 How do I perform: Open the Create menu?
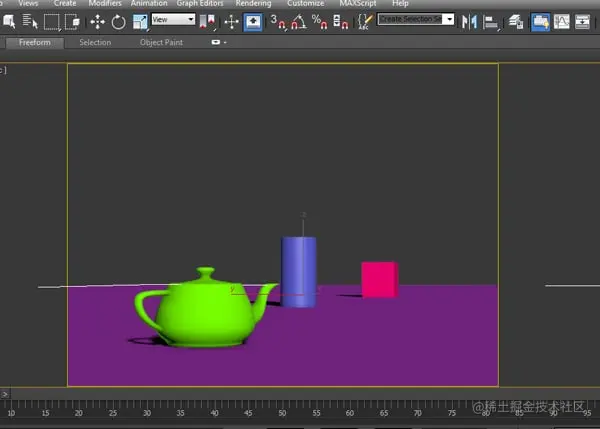point(65,3)
